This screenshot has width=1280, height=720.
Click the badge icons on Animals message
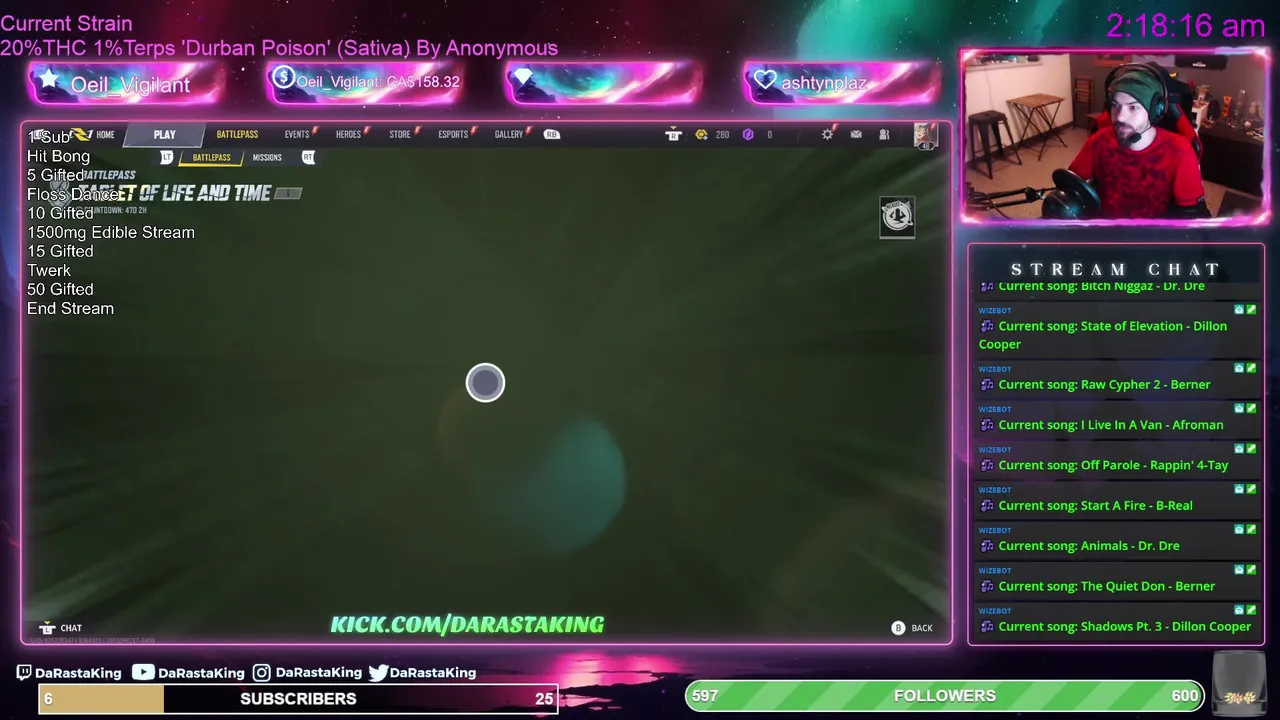pyautogui.click(x=1245, y=529)
